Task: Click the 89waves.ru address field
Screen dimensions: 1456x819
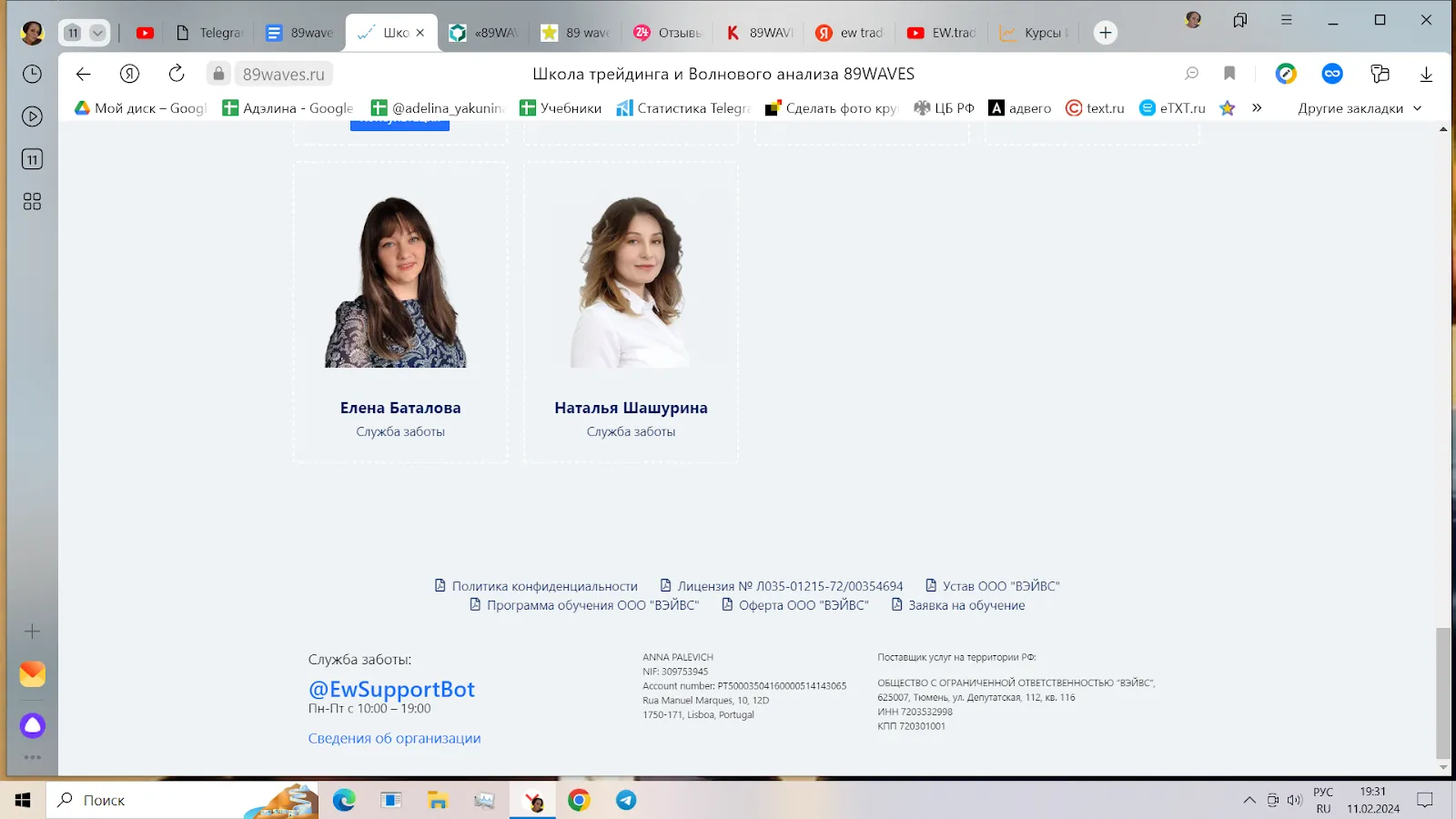Action: 283,74
